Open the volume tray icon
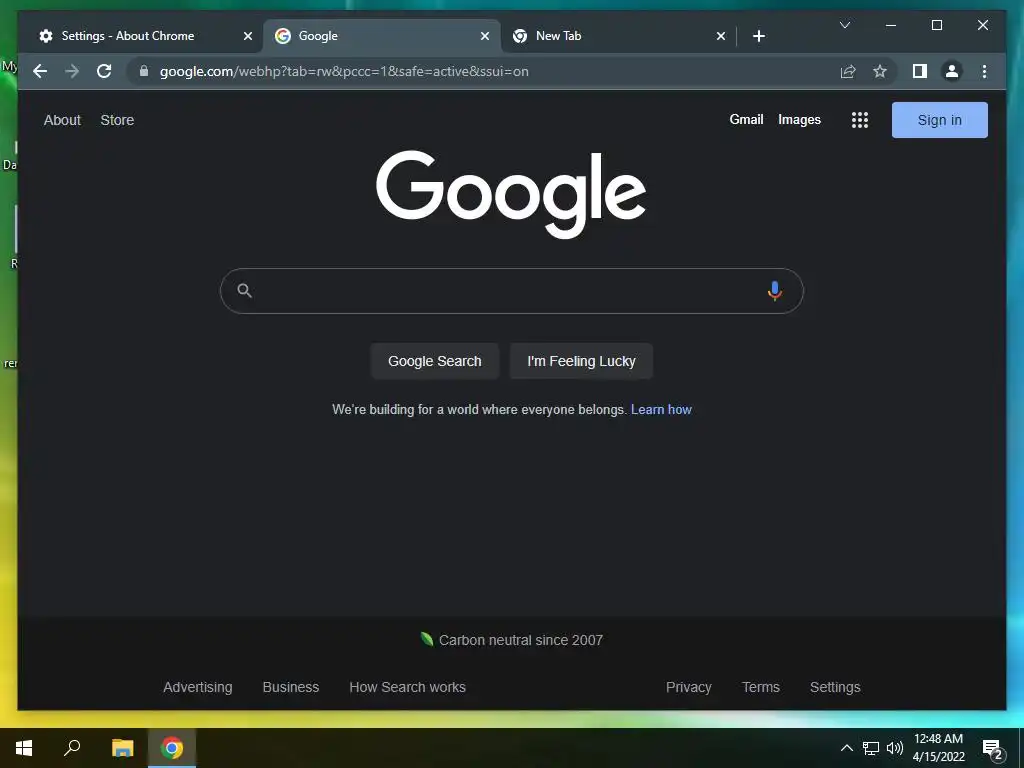The image size is (1024, 768). [895, 748]
